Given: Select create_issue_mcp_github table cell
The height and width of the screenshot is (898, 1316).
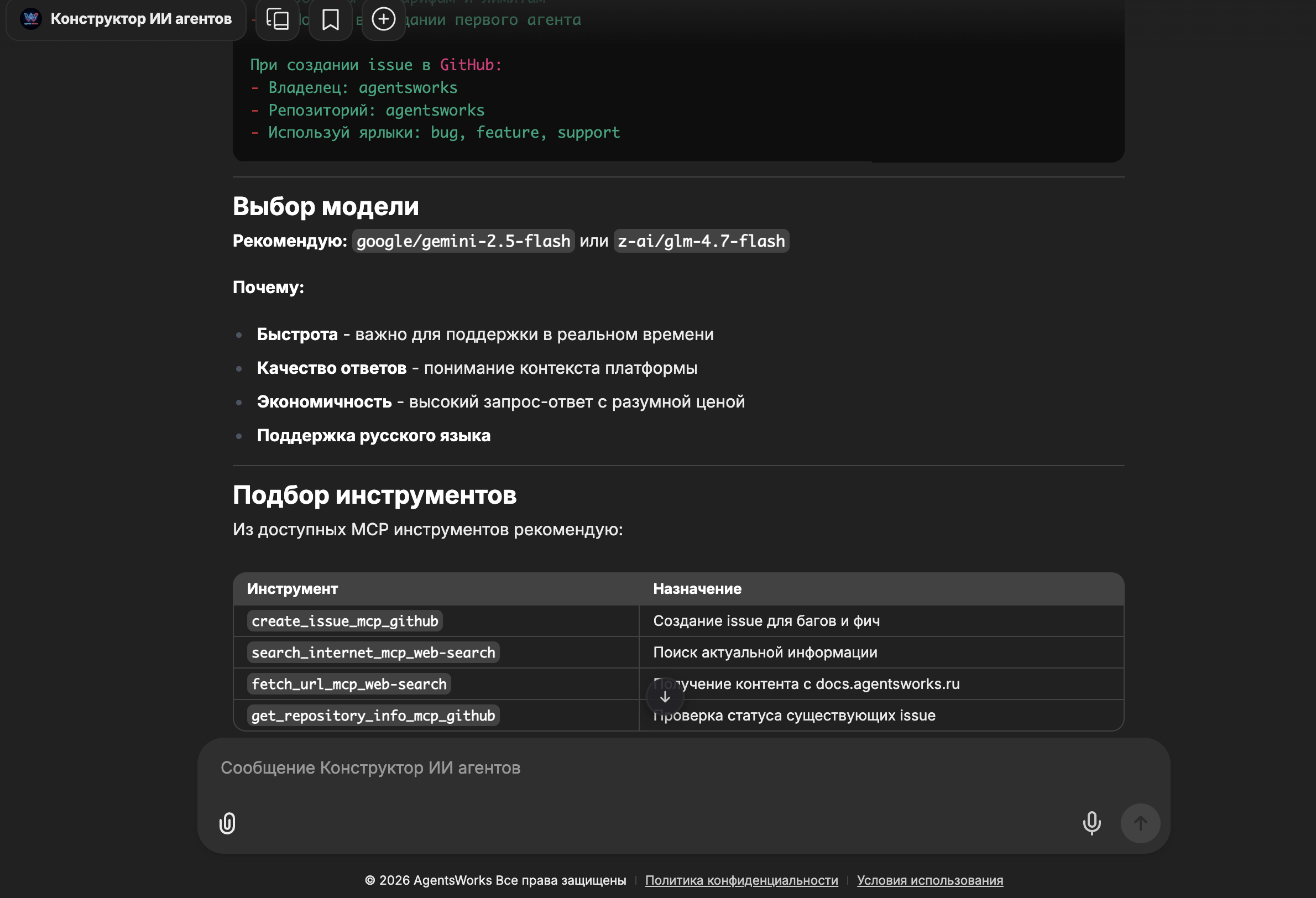Looking at the screenshot, I should (345, 621).
